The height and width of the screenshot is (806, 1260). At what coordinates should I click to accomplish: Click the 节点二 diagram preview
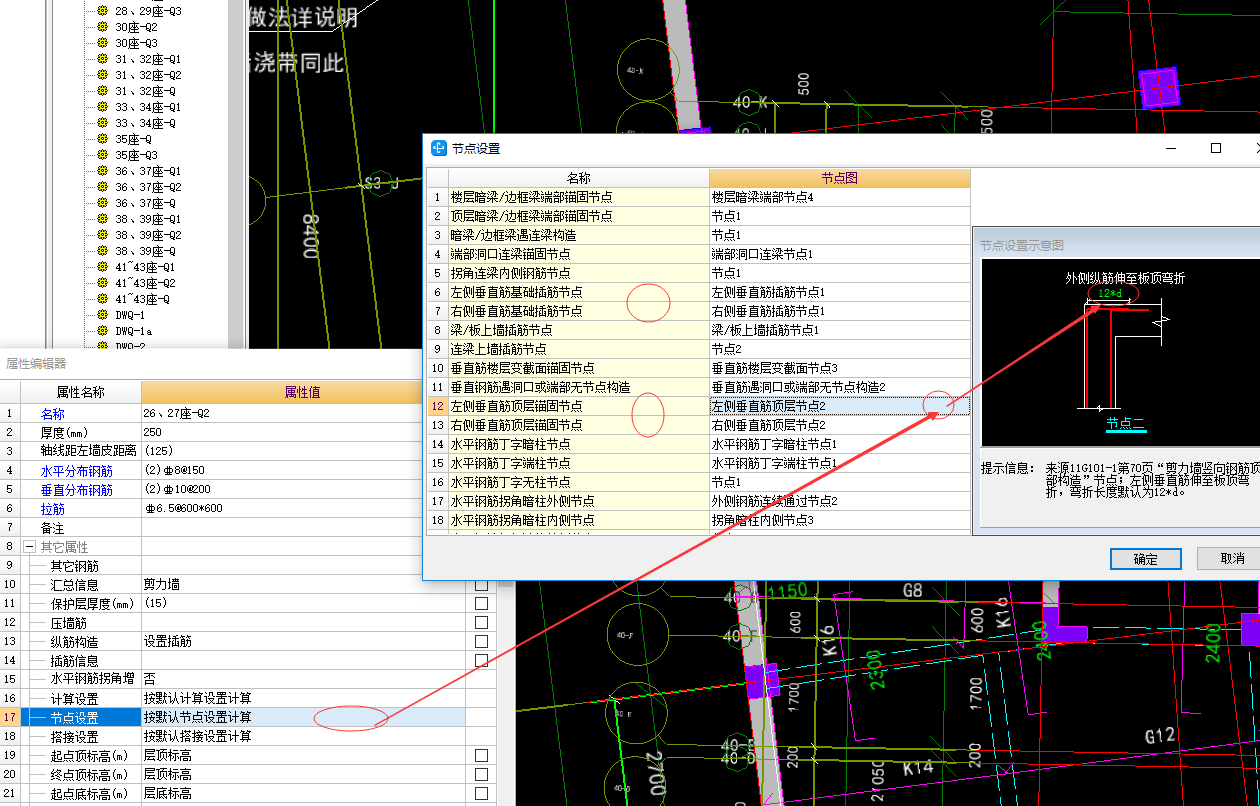1120,352
